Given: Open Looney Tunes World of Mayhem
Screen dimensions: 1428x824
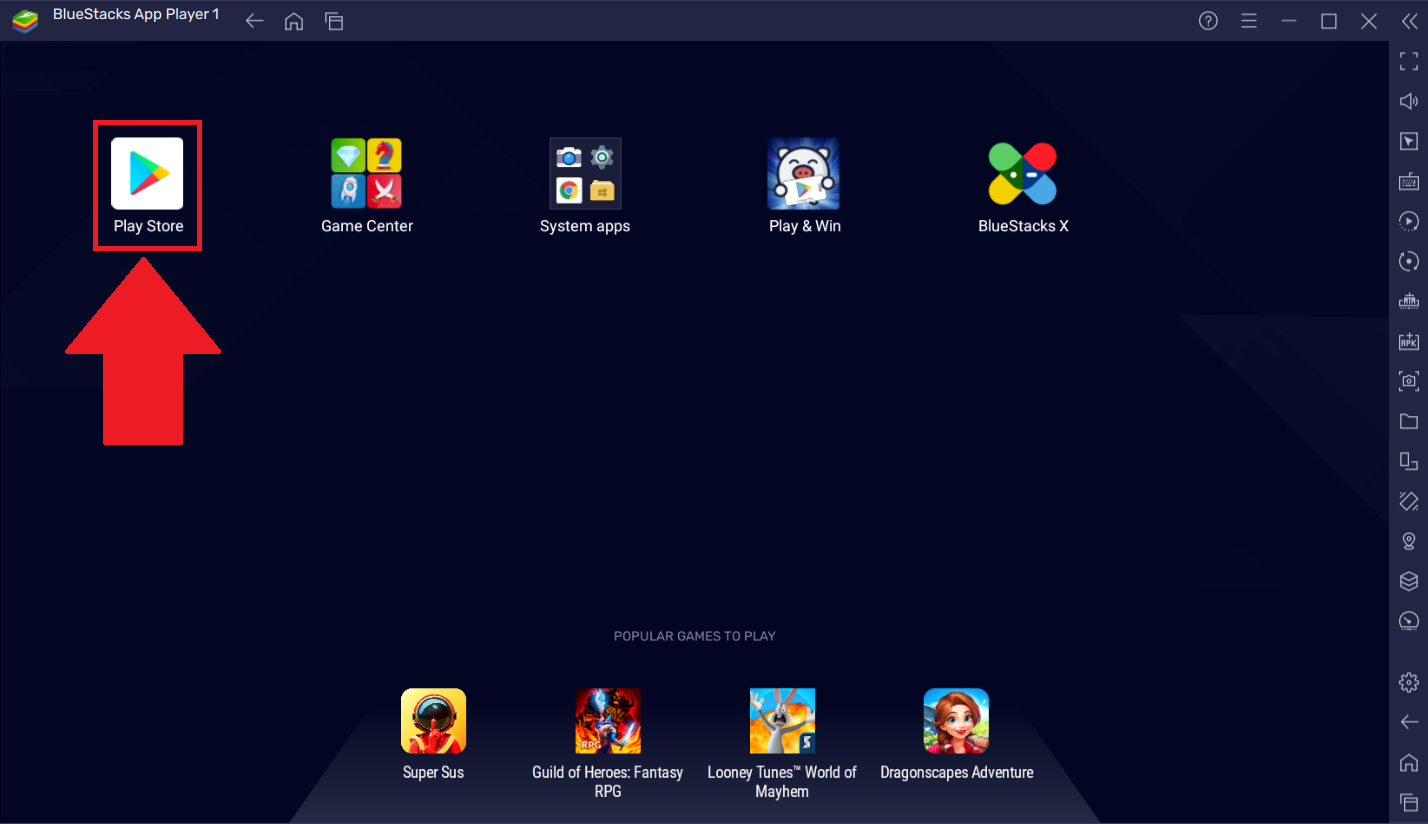Looking at the screenshot, I should [x=782, y=742].
